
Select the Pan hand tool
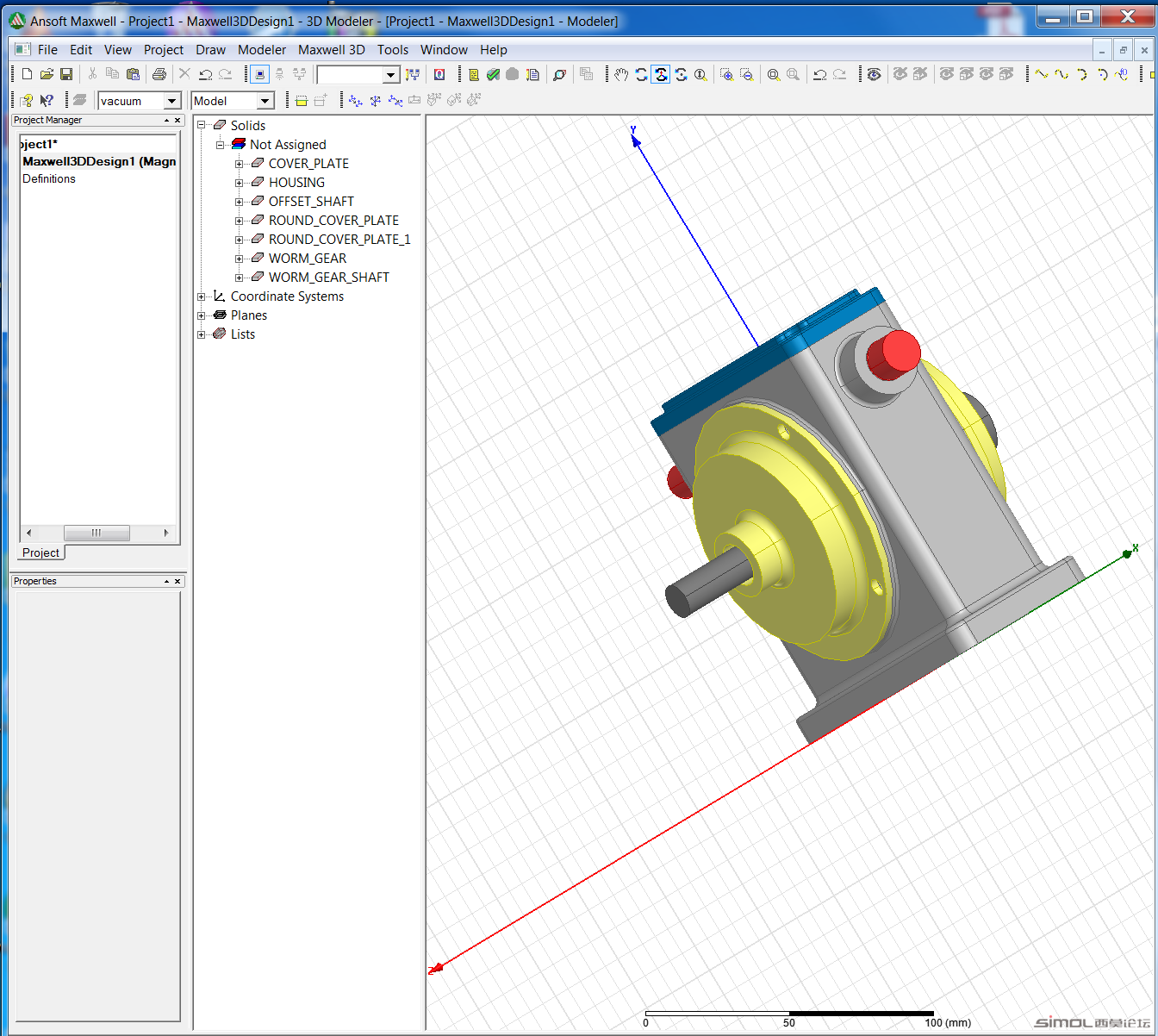[x=621, y=75]
